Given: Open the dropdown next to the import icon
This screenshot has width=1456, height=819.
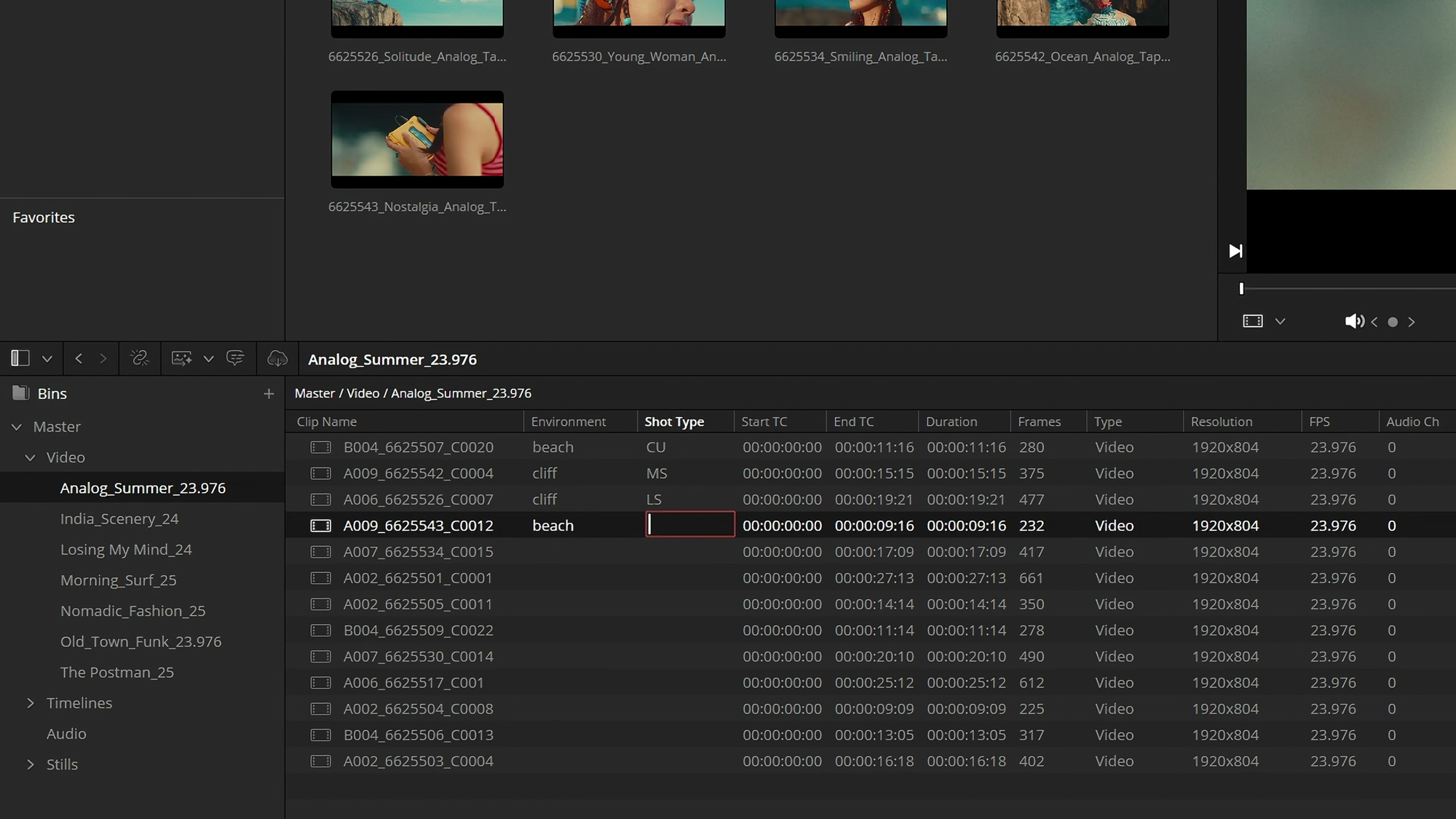Looking at the screenshot, I should tap(209, 359).
